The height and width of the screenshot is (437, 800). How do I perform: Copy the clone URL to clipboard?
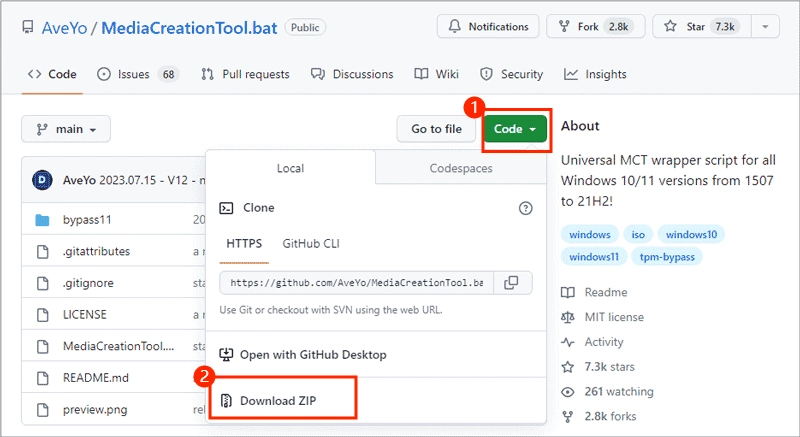click(511, 282)
